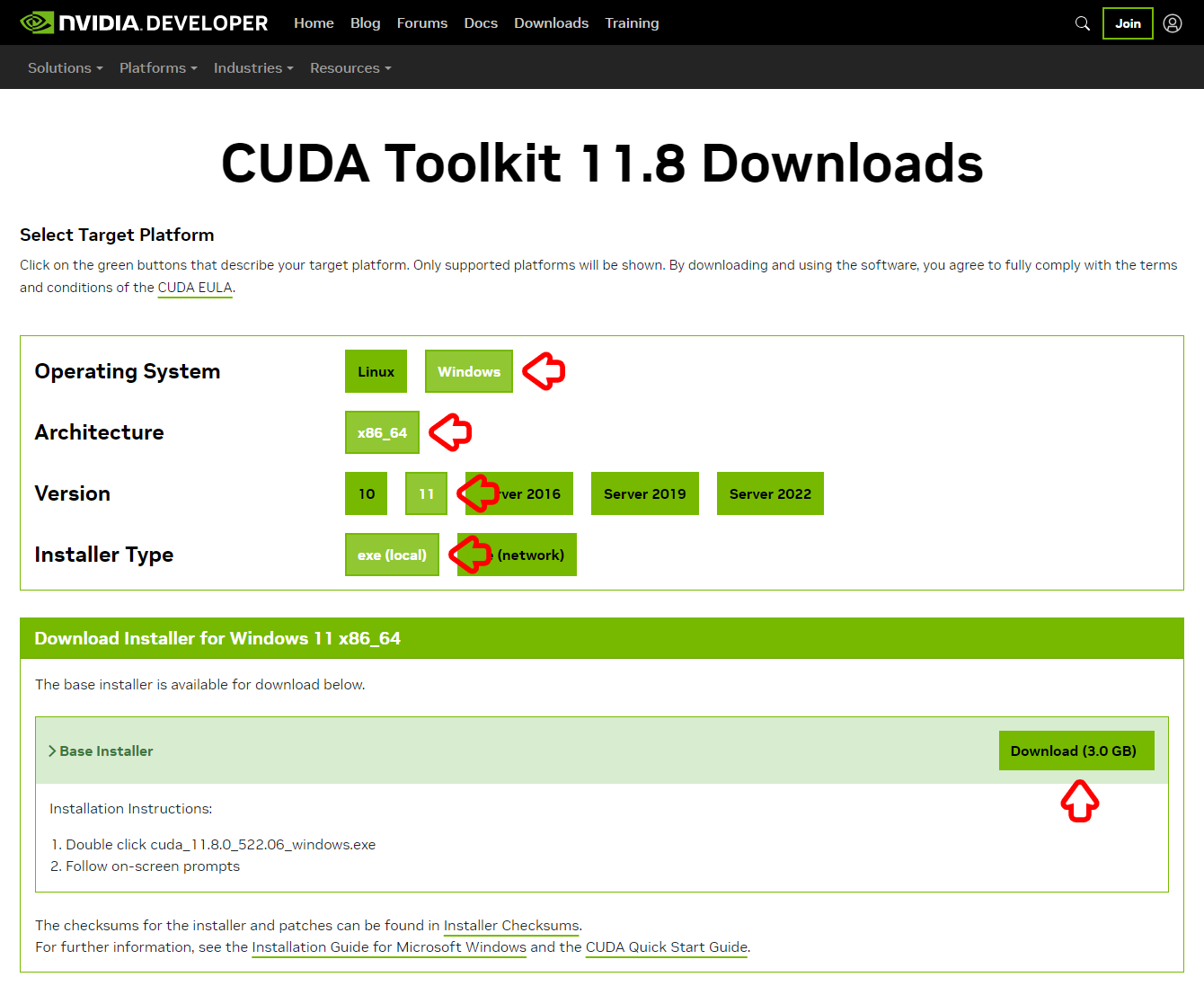Click the NVIDIA Developer logo

144,22
